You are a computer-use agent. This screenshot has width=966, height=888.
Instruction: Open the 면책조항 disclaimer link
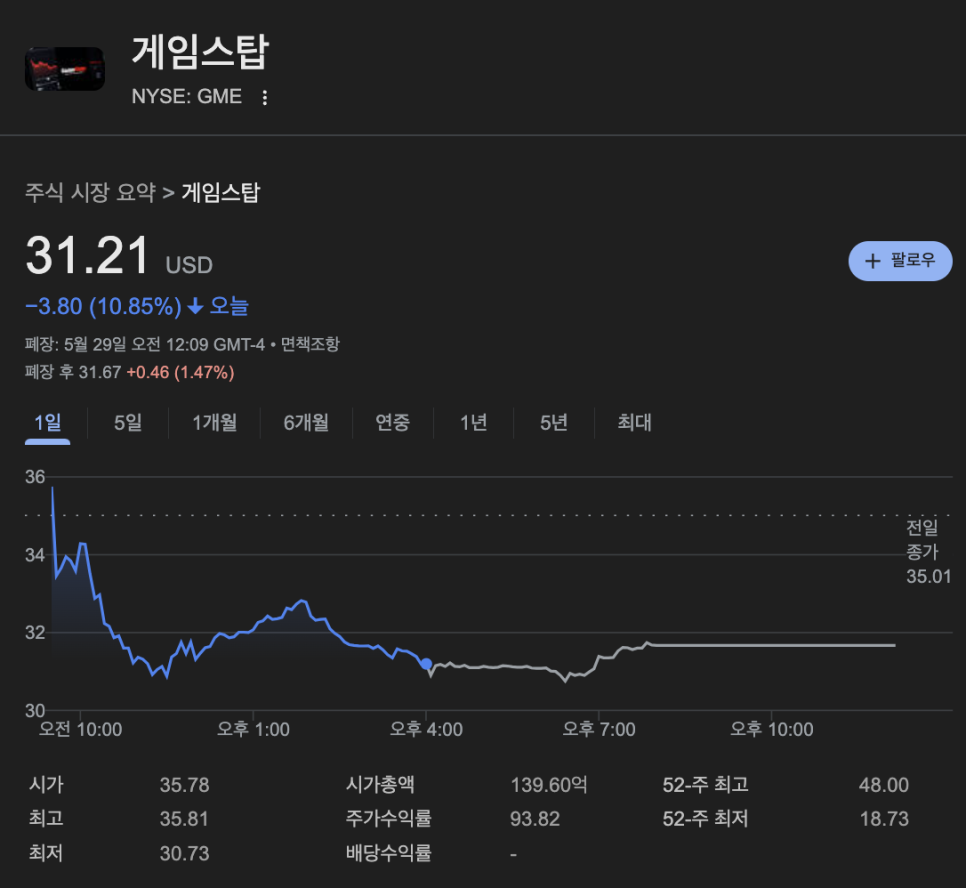pyautogui.click(x=310, y=344)
